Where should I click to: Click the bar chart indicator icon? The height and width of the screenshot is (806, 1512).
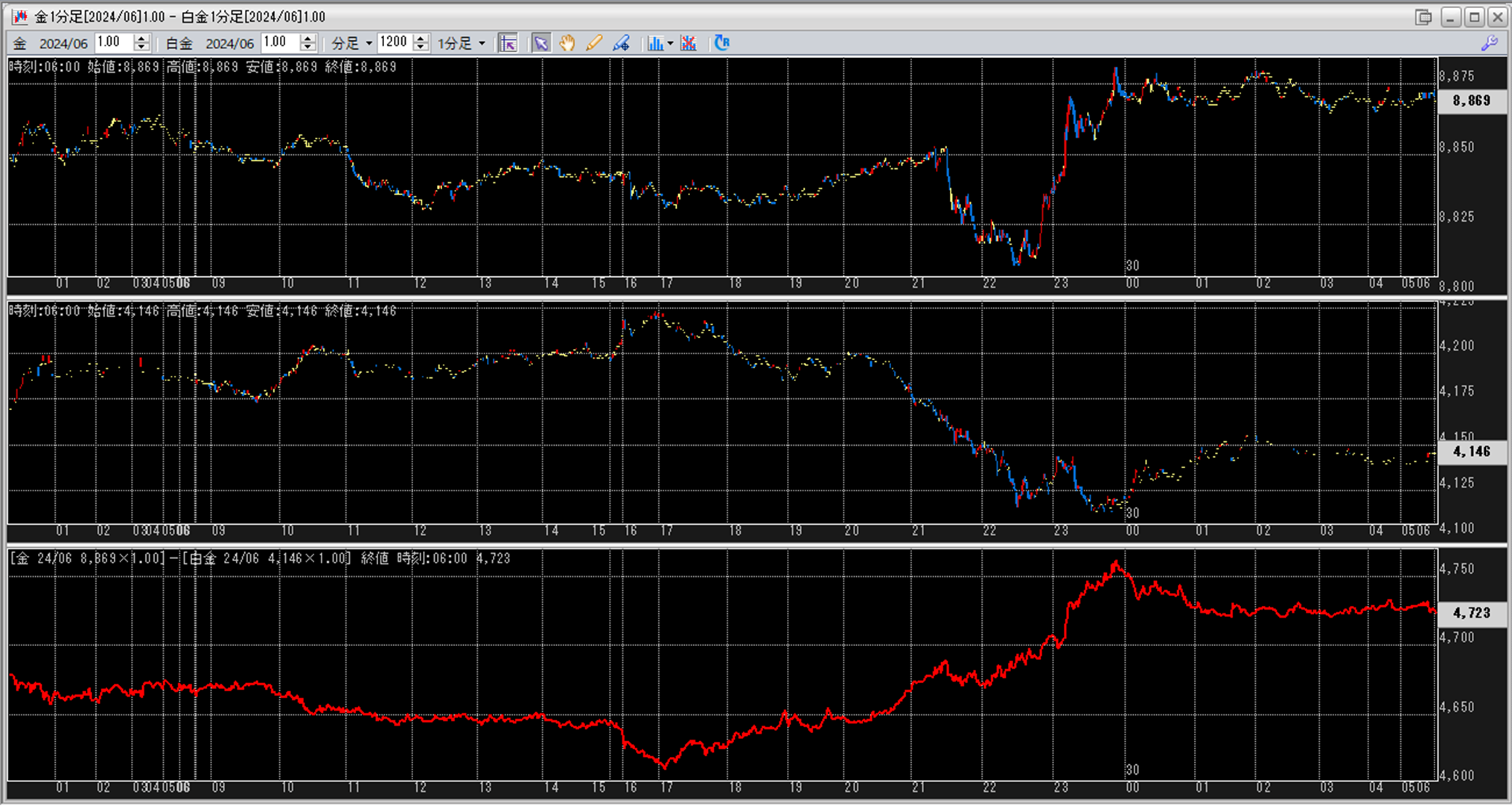(x=654, y=43)
